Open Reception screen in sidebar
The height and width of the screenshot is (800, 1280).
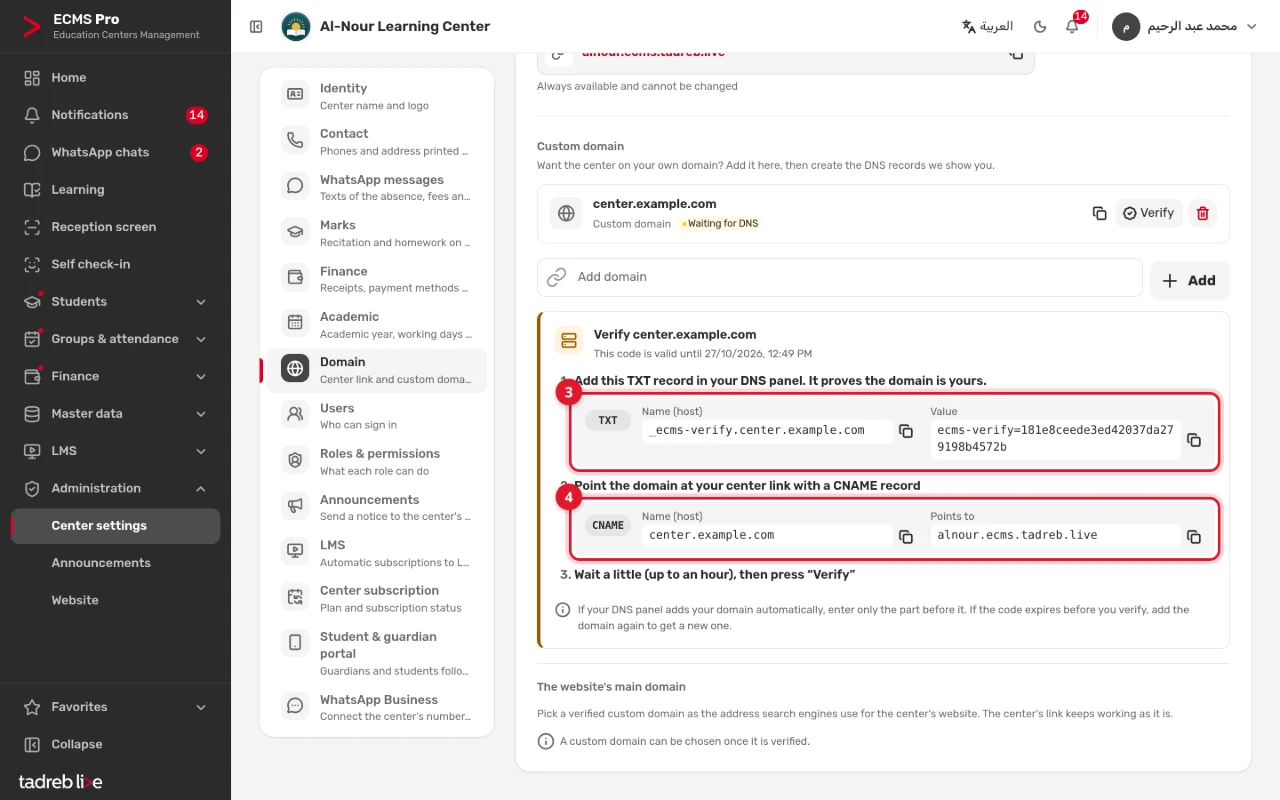(115, 227)
